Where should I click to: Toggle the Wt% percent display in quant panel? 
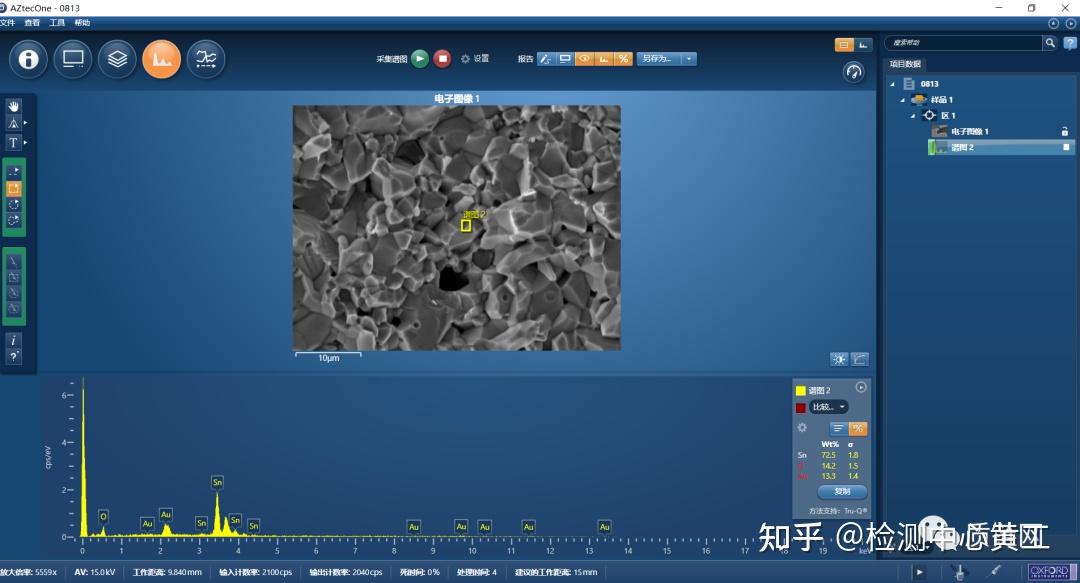click(x=858, y=429)
